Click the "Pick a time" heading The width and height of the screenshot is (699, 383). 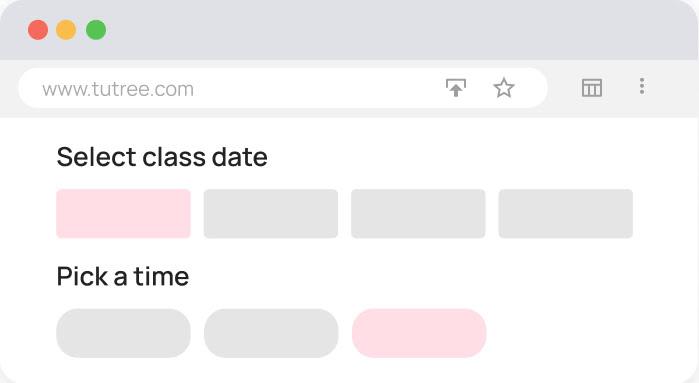coord(123,276)
